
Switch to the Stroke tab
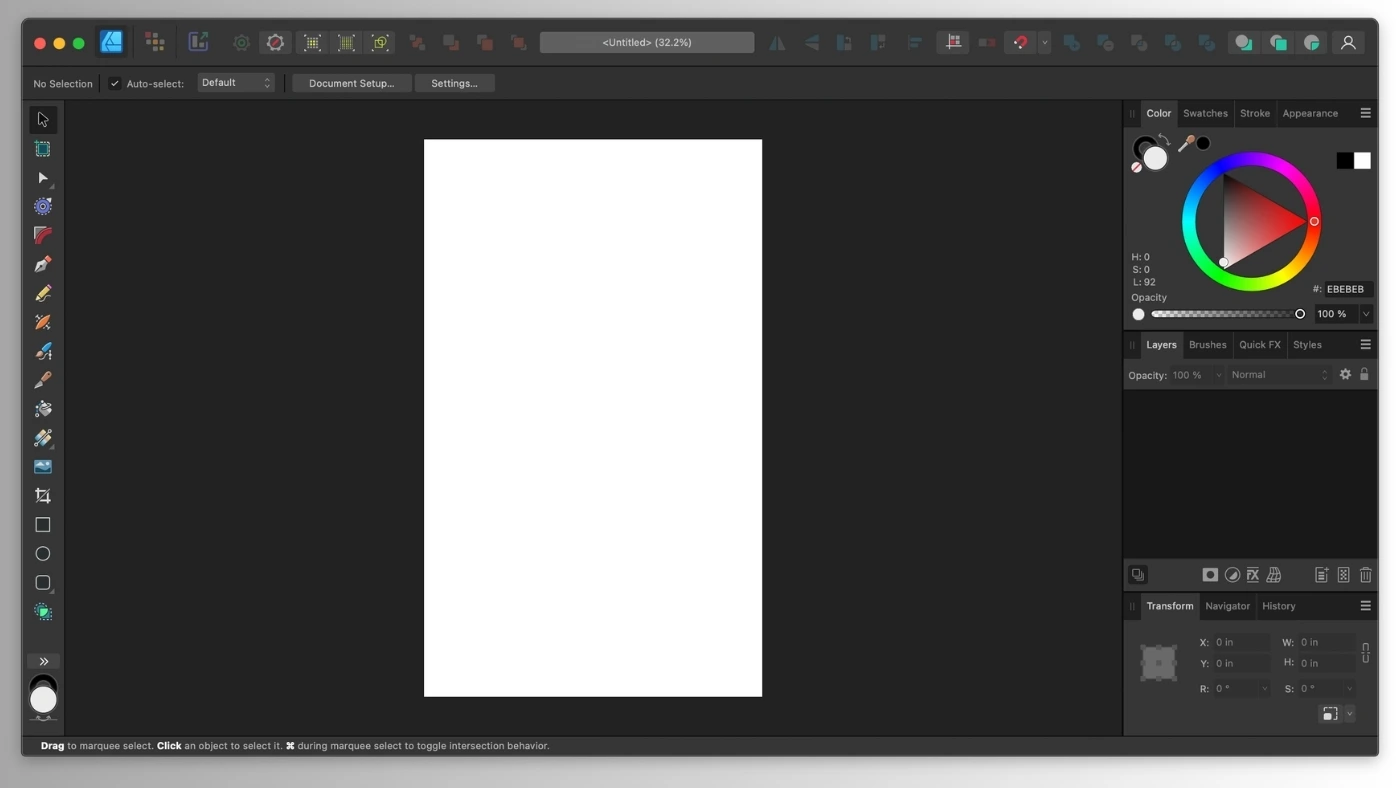[1255, 113]
